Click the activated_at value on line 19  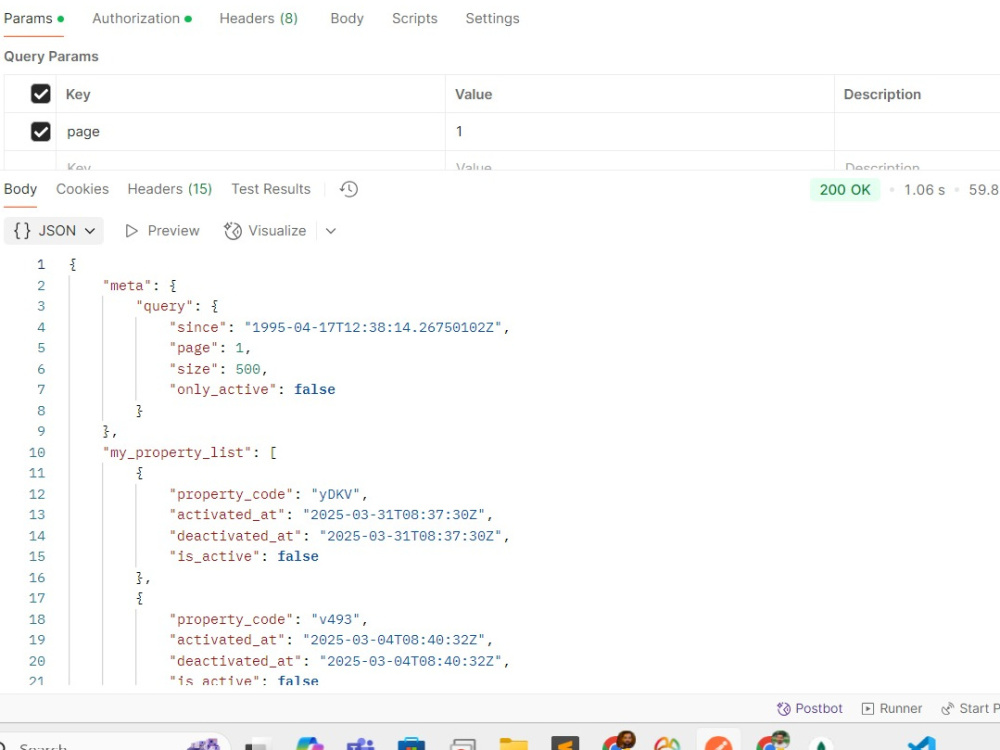[x=393, y=640]
